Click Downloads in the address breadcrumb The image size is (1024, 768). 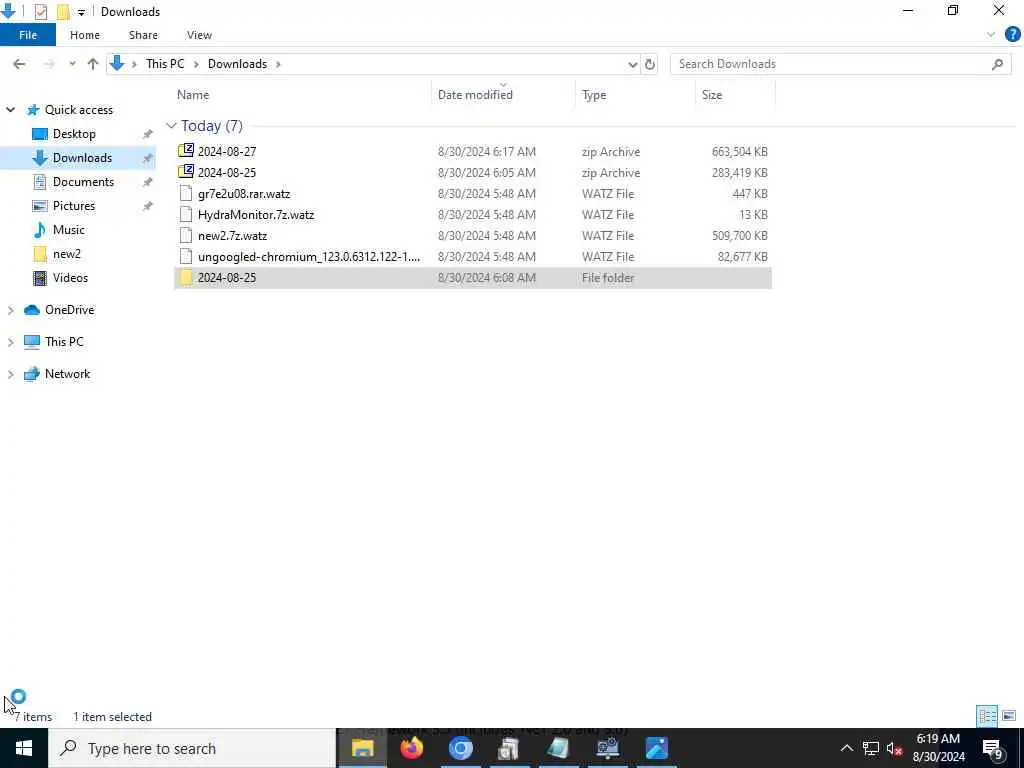[237, 64]
